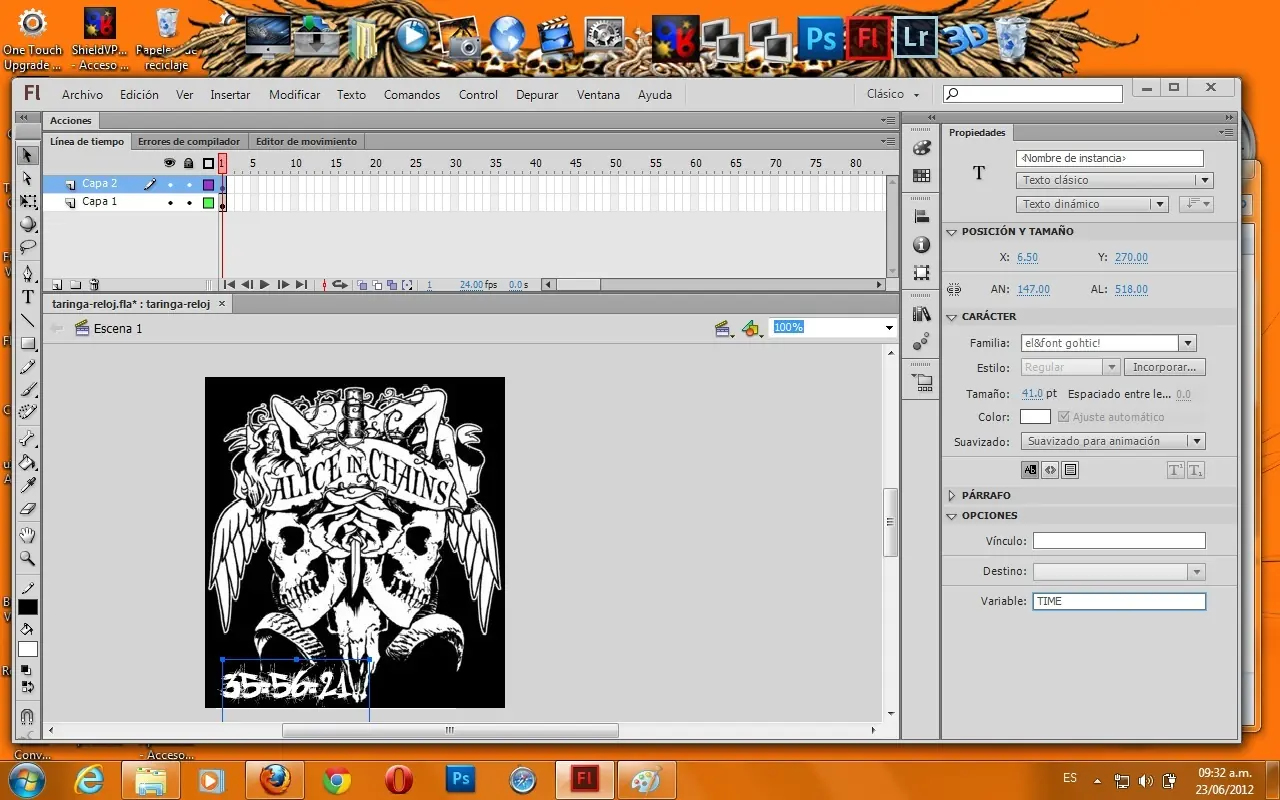Toggle visibility dot of Capa 1
The height and width of the screenshot is (800, 1280).
coord(170,202)
